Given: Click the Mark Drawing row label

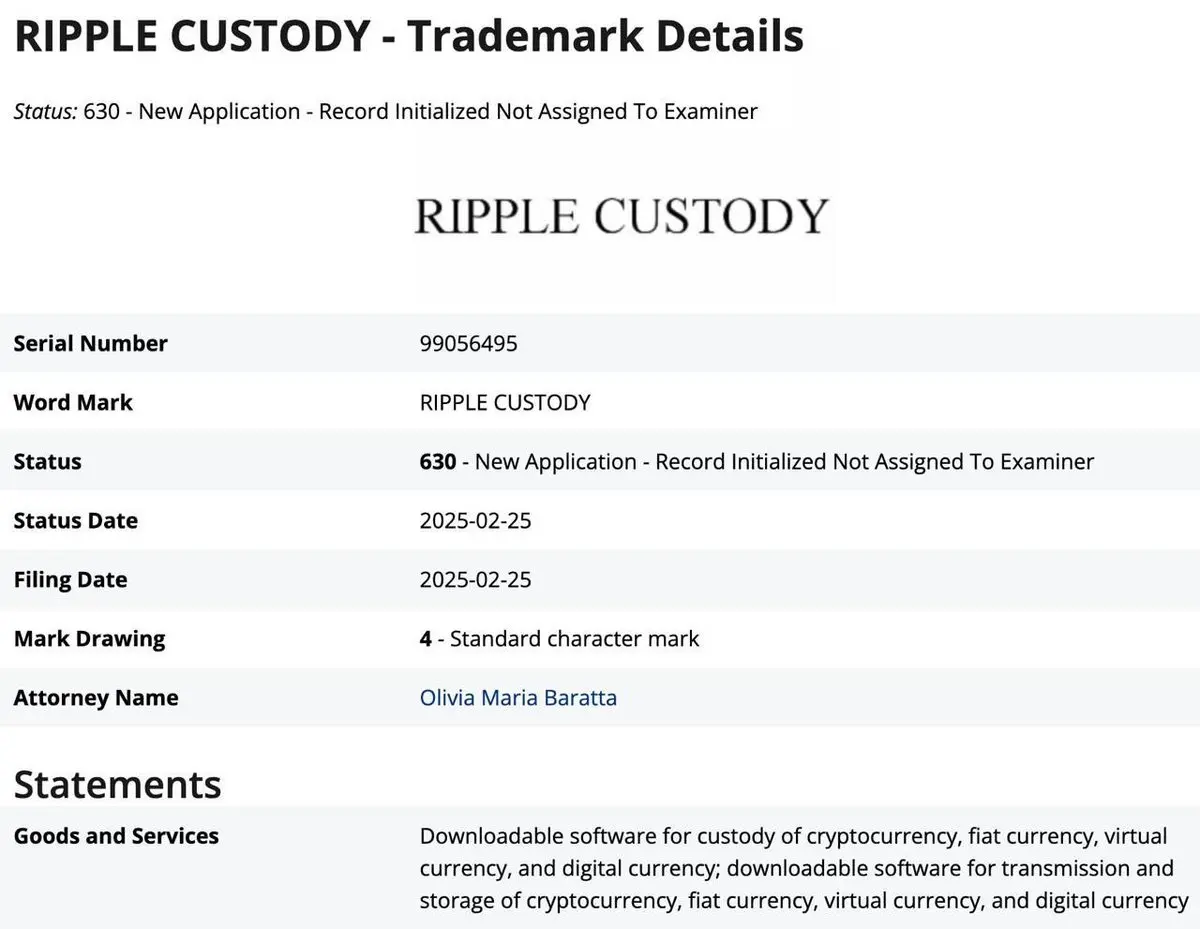Looking at the screenshot, I should click(x=89, y=639).
